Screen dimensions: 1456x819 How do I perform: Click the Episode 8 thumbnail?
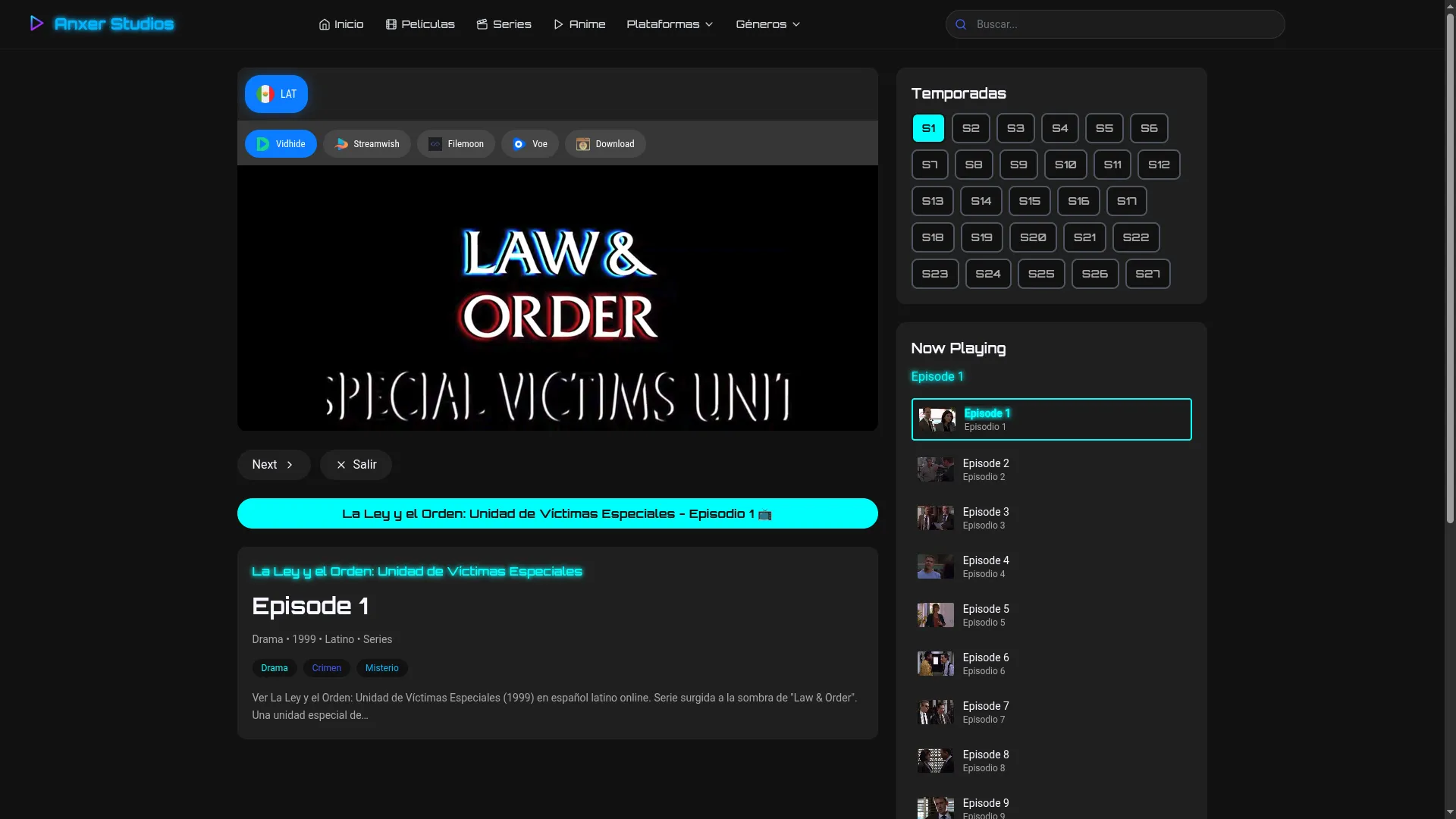(936, 761)
